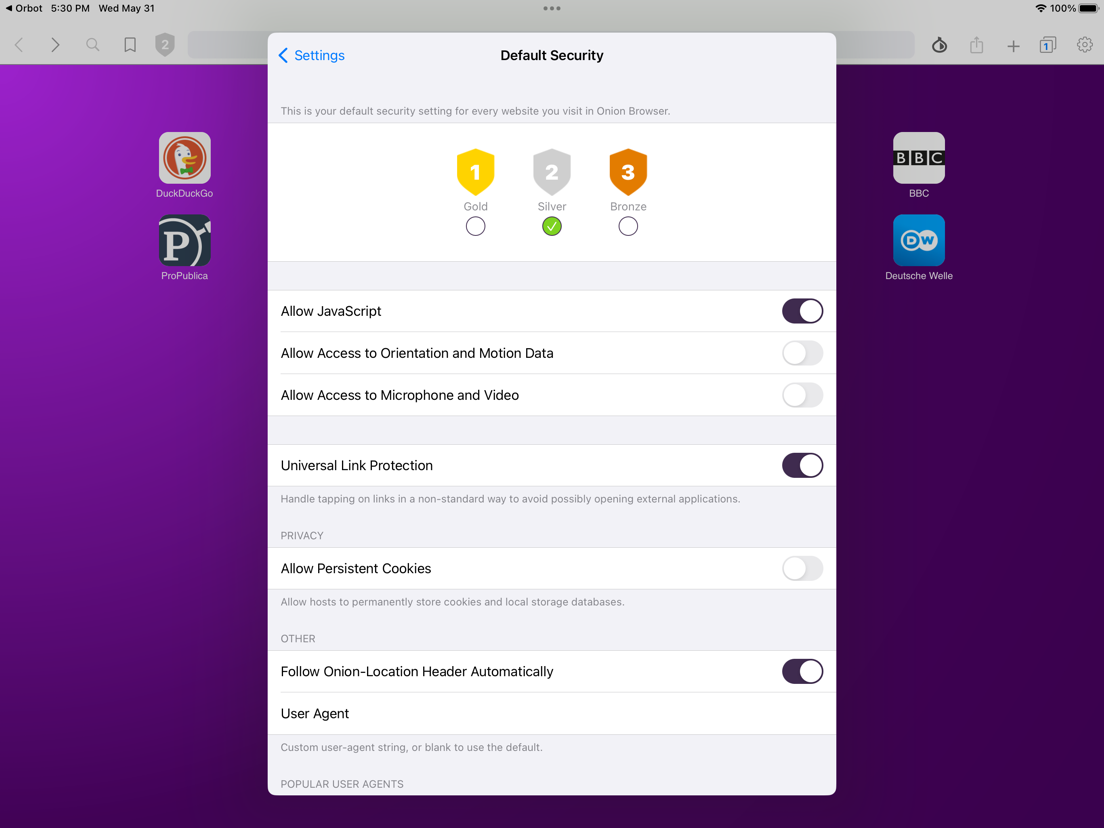This screenshot has width=1104, height=828.
Task: Open the search magnifier icon
Action: (92, 45)
